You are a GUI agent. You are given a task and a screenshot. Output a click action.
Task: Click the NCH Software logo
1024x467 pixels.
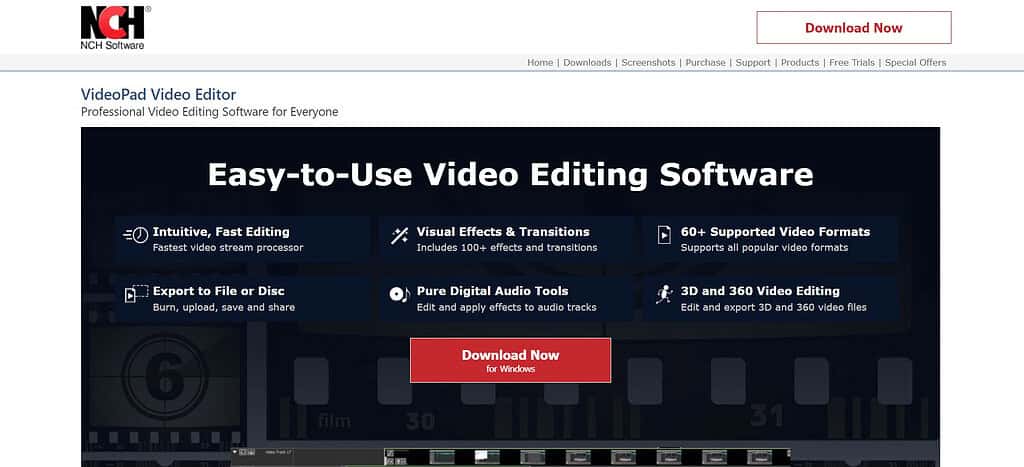pos(116,27)
